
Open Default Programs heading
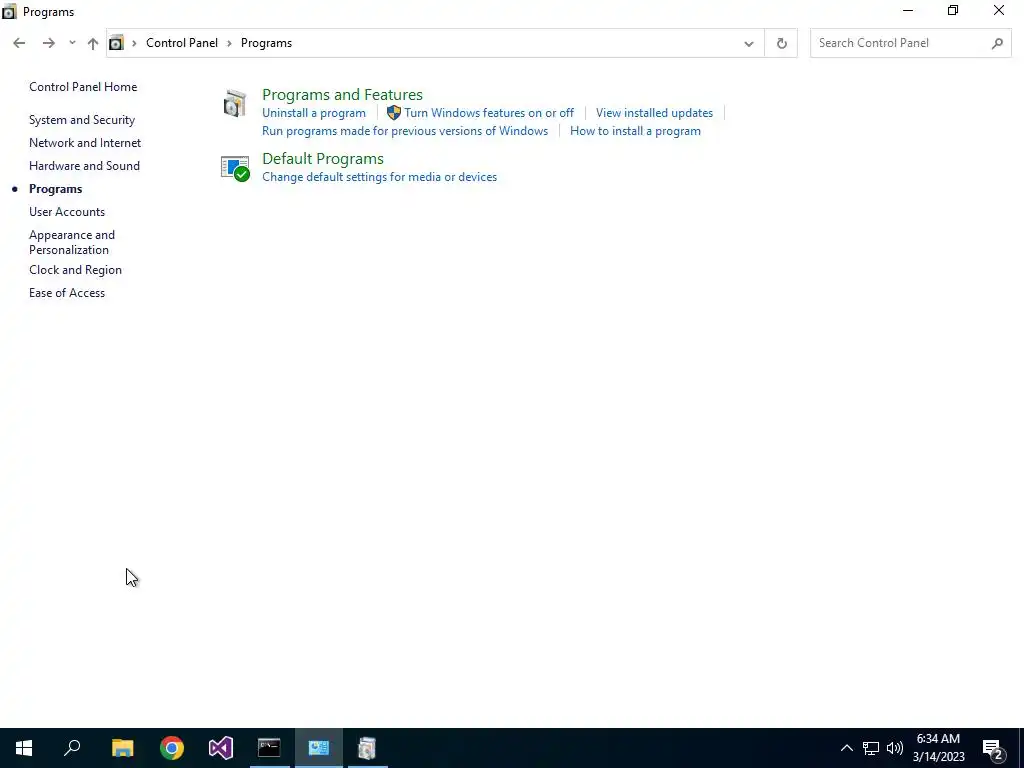(x=323, y=159)
